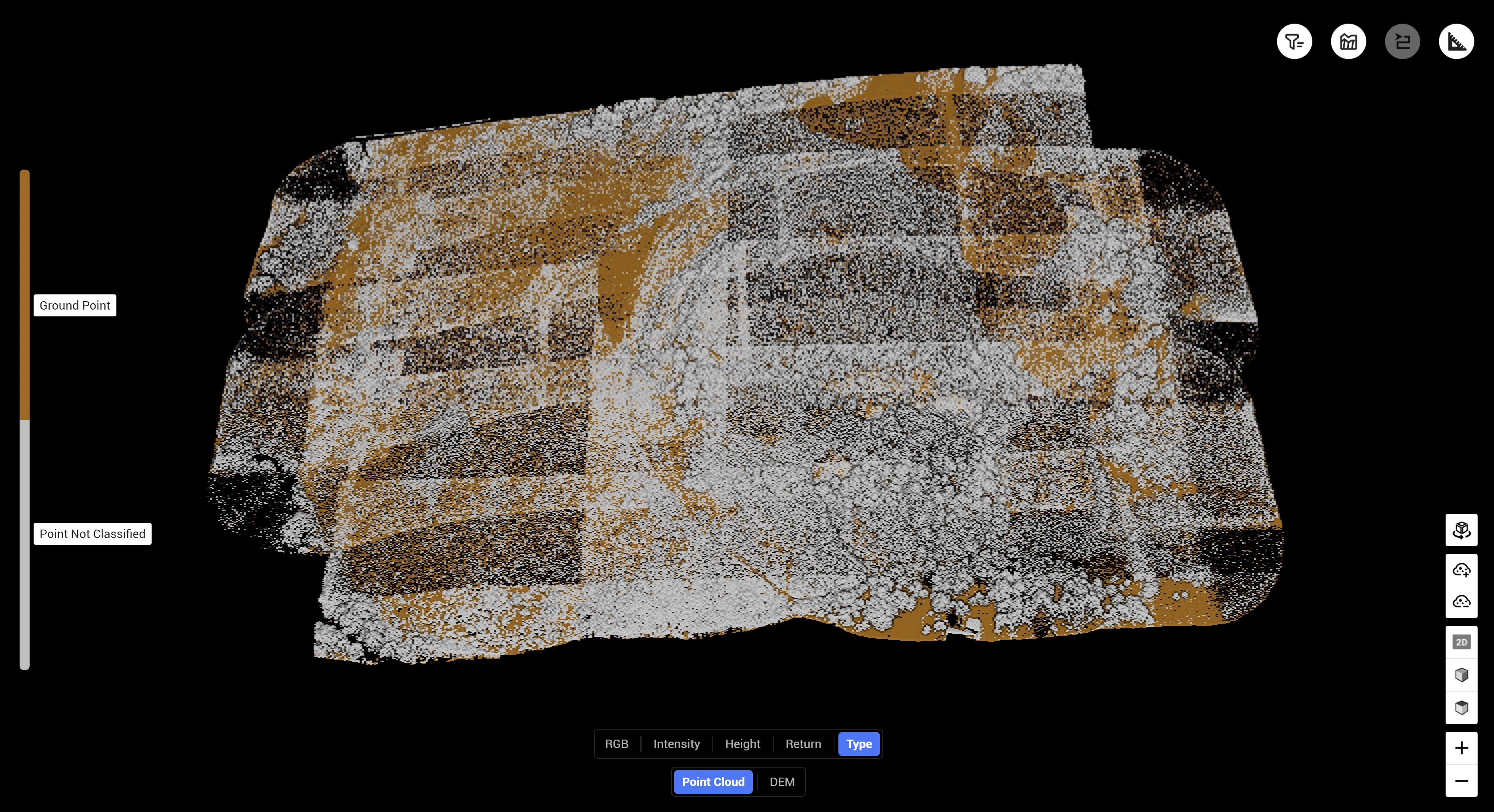Activate the measurement ruler tool
This screenshot has height=812, width=1494.
tap(1456, 41)
